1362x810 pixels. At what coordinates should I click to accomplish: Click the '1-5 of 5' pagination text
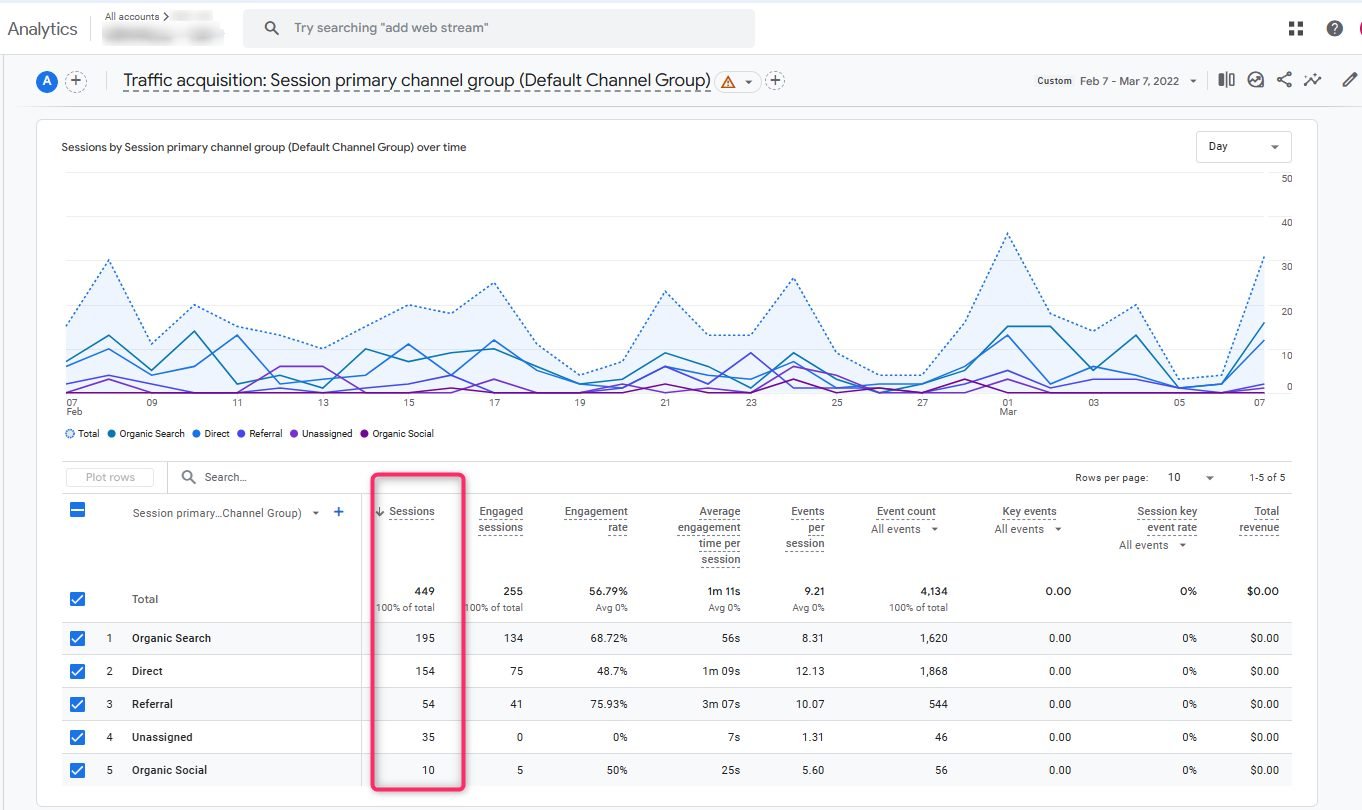1267,478
